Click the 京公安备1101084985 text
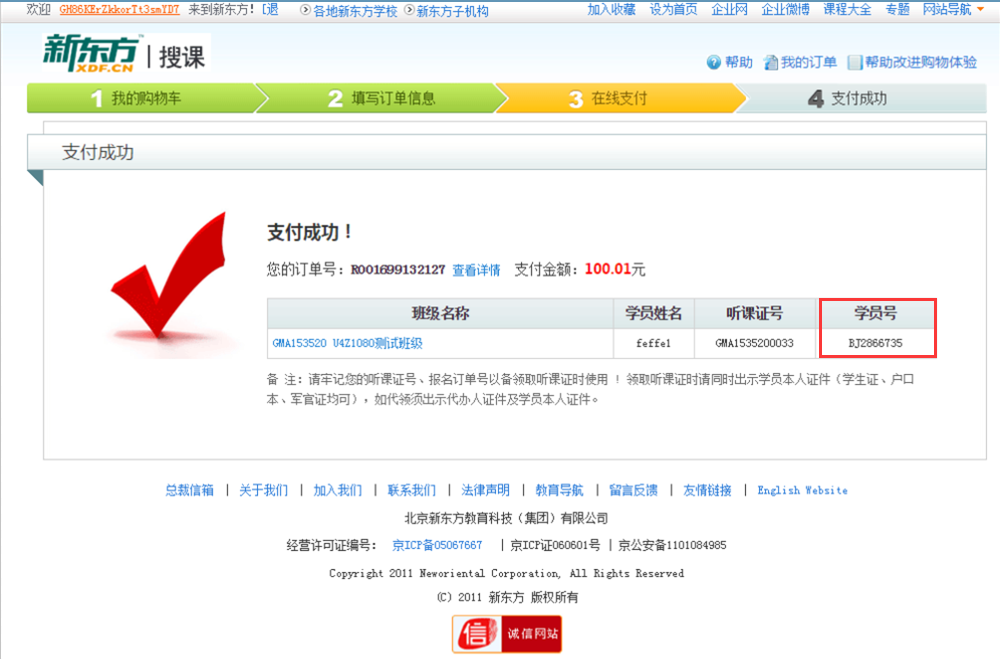 [672, 545]
